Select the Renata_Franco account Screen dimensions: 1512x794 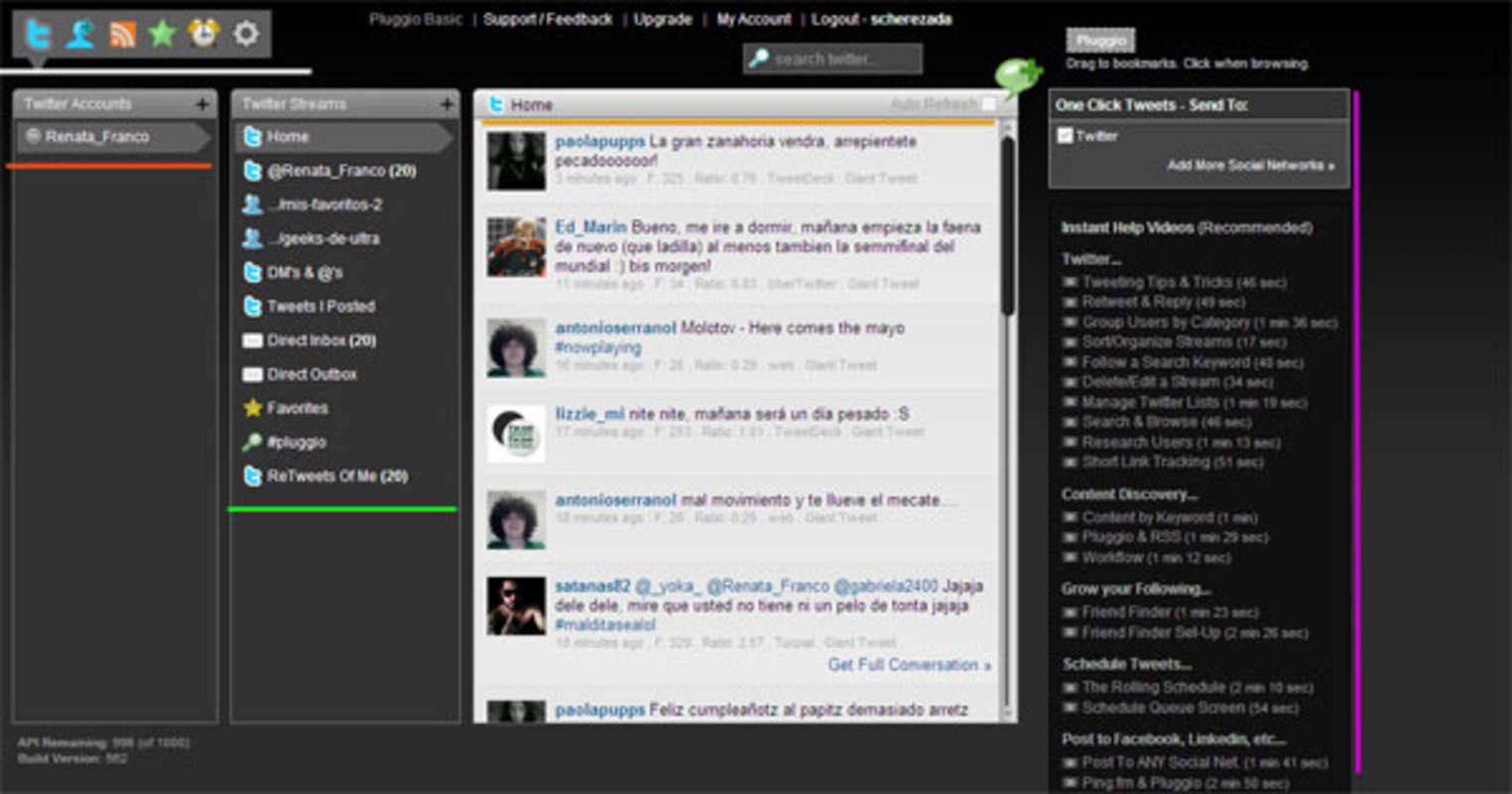[x=113, y=137]
